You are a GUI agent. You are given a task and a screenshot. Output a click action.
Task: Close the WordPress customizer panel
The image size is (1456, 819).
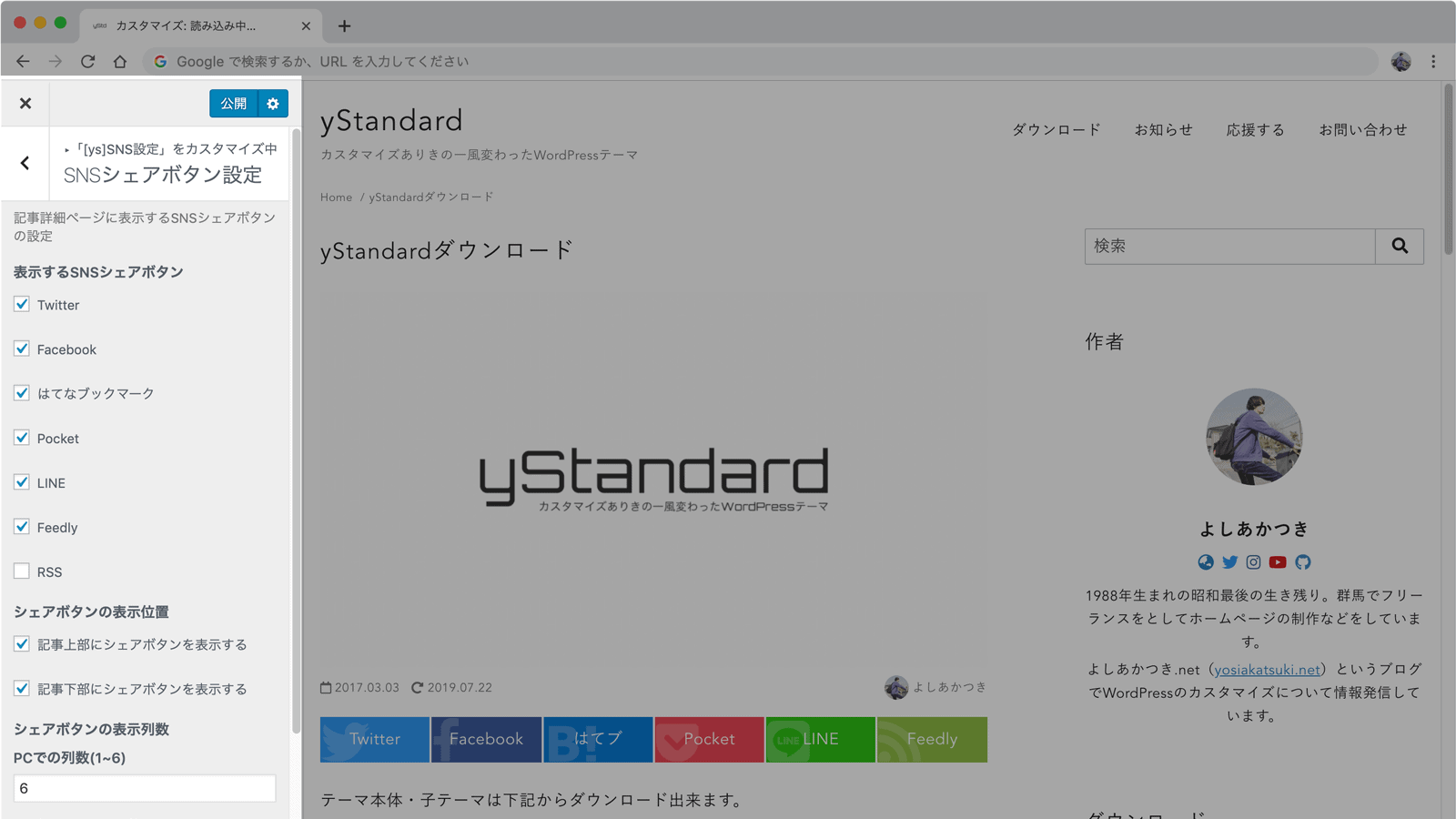click(25, 104)
